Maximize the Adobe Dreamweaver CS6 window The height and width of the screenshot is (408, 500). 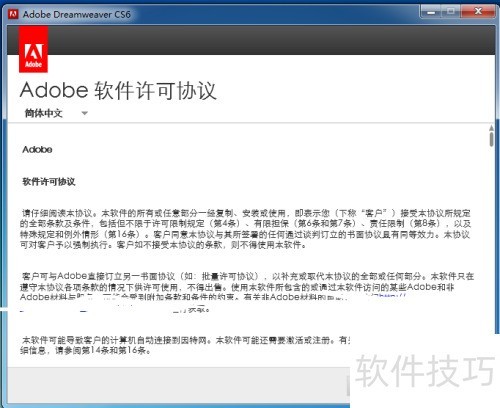[451, 12]
